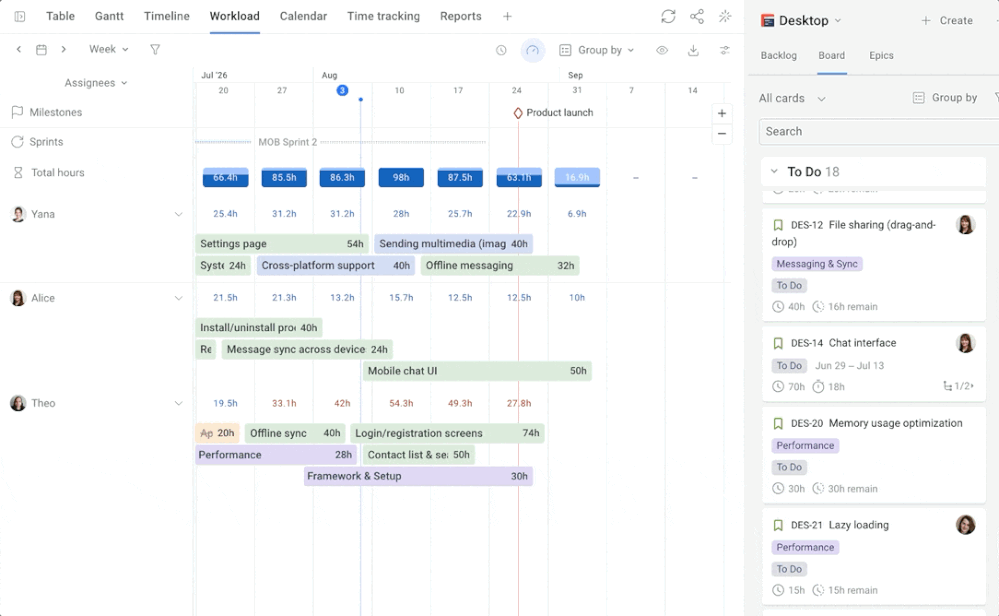The width and height of the screenshot is (999, 616).
Task: Go to the previous week arrow
Action: [19, 49]
